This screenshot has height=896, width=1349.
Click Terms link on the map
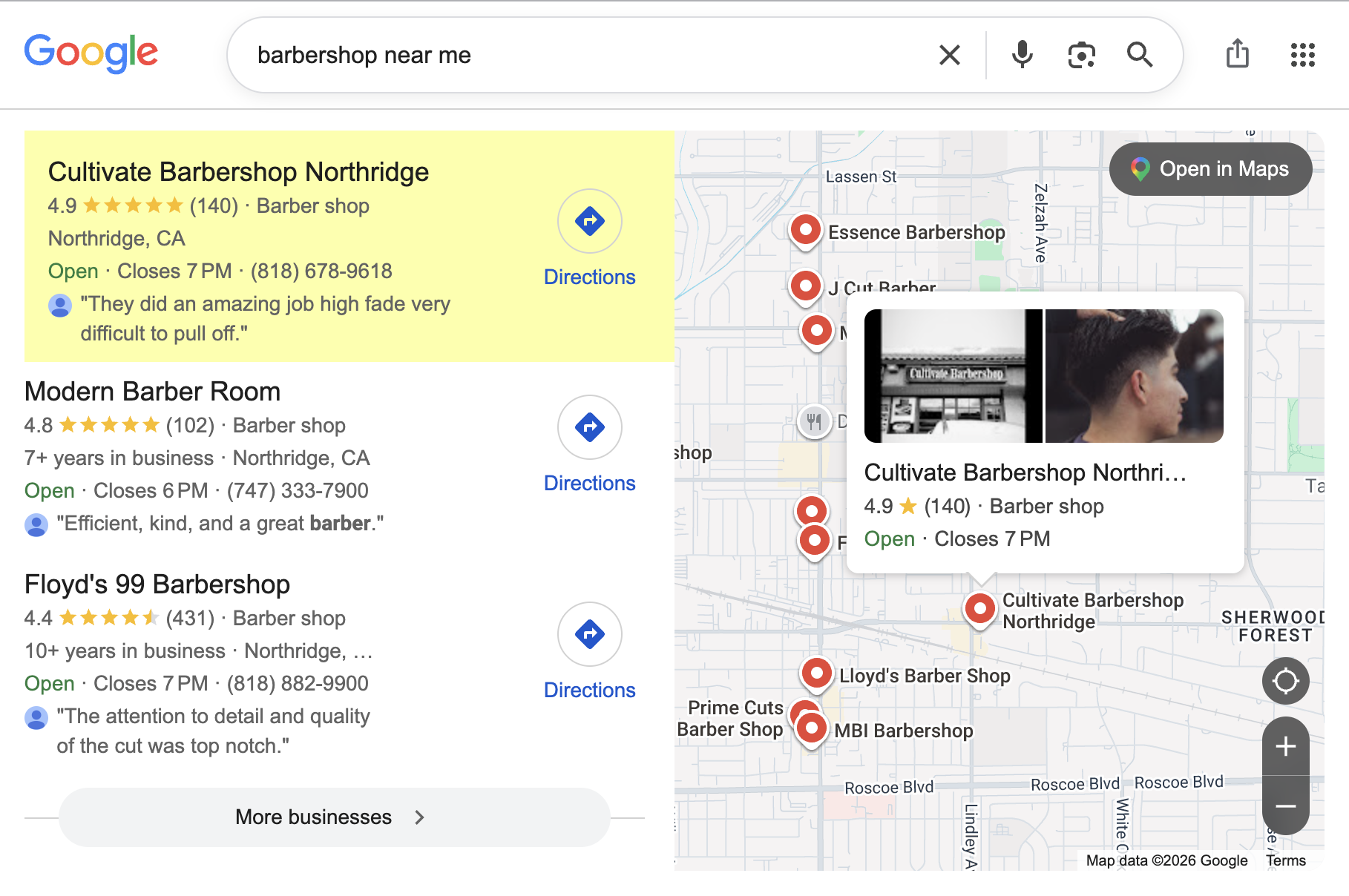click(x=1286, y=860)
